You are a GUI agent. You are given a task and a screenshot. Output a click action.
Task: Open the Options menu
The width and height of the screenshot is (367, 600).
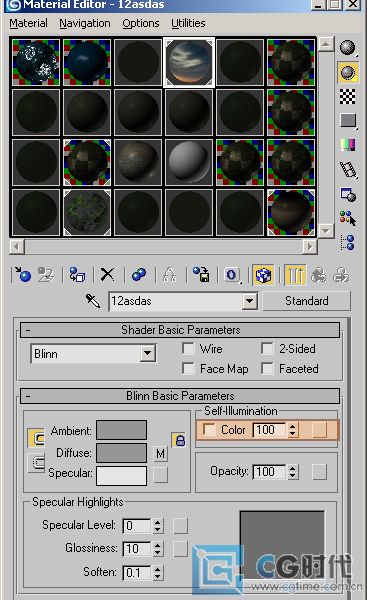point(141,23)
